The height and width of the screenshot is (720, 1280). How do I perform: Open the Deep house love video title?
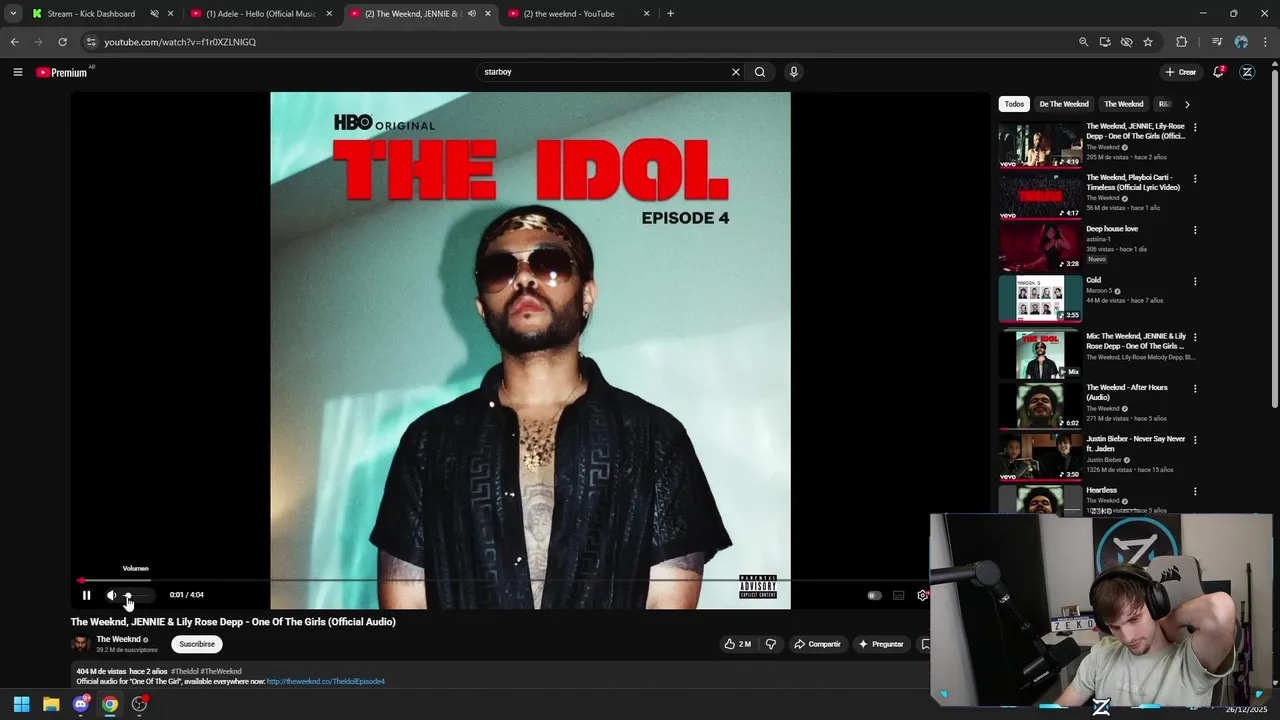(x=1112, y=229)
